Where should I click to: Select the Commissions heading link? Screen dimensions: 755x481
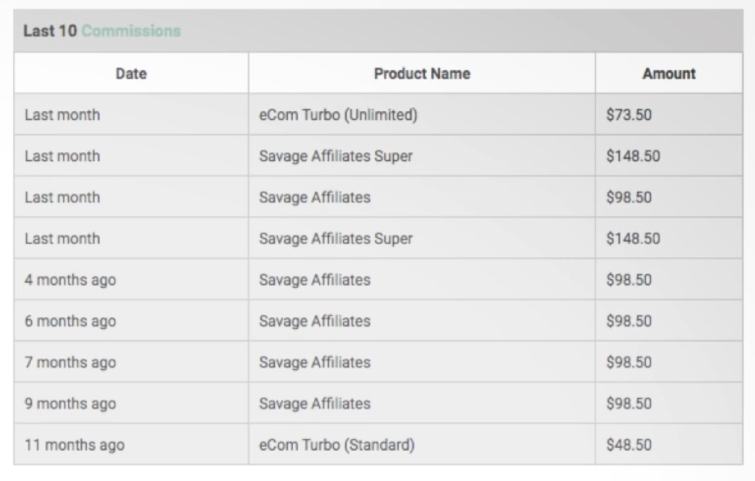click(x=131, y=31)
